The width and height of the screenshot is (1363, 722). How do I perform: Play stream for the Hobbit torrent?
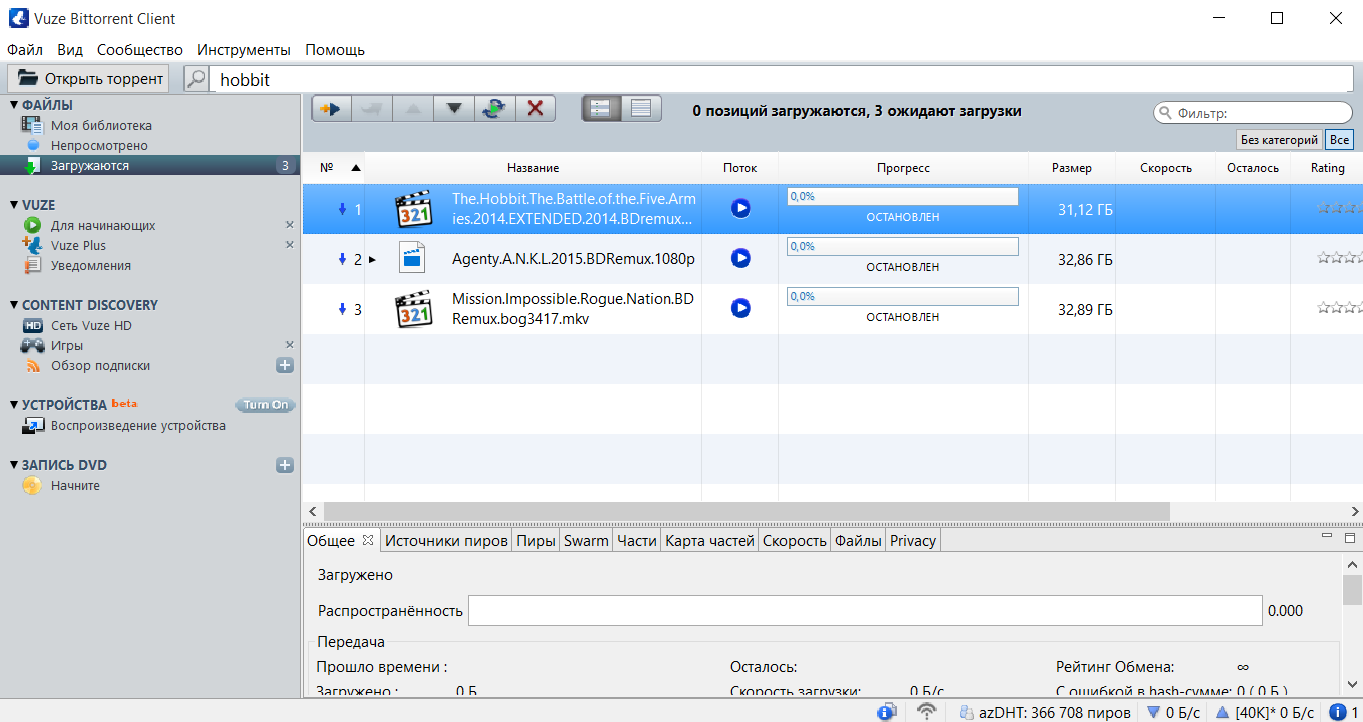click(740, 208)
